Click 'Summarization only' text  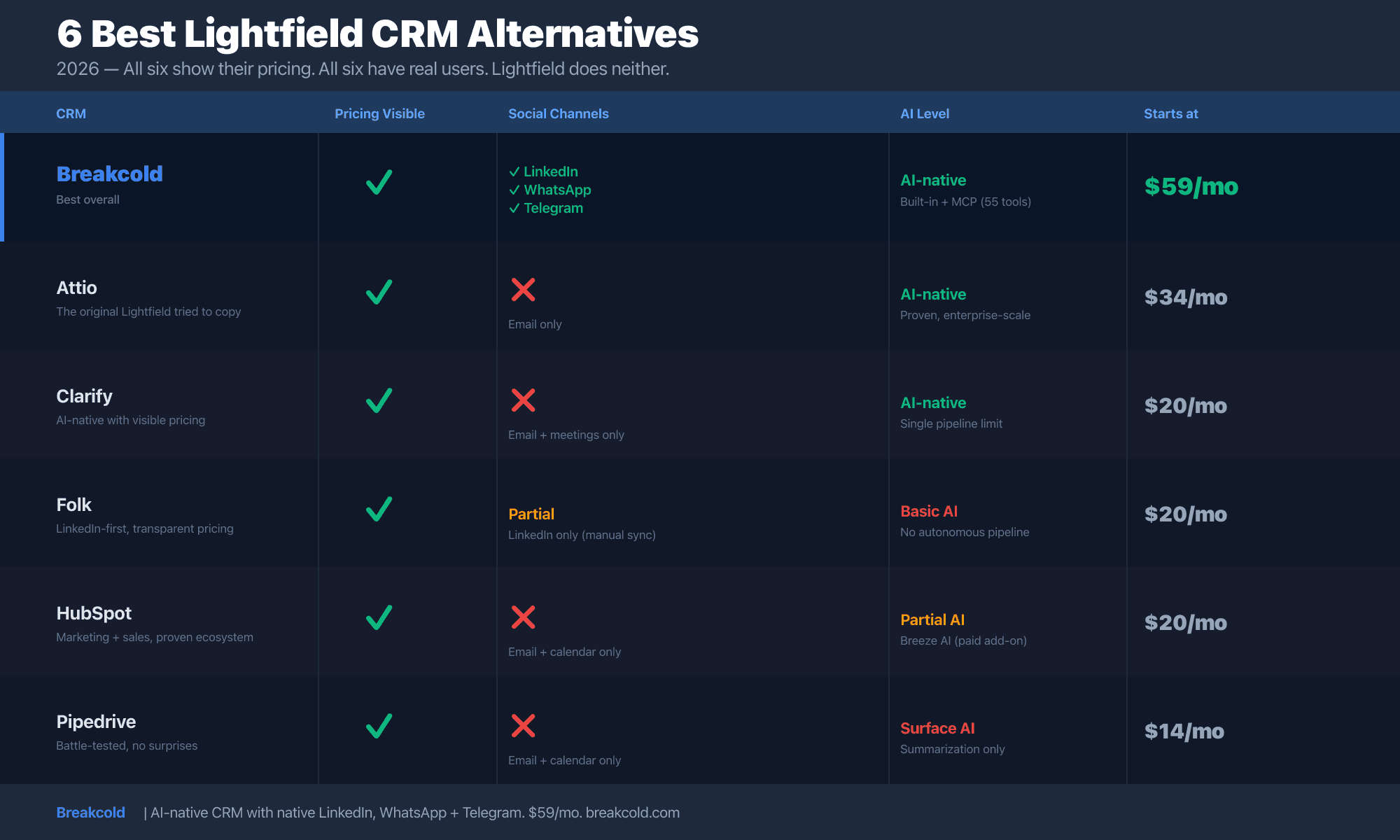click(952, 749)
